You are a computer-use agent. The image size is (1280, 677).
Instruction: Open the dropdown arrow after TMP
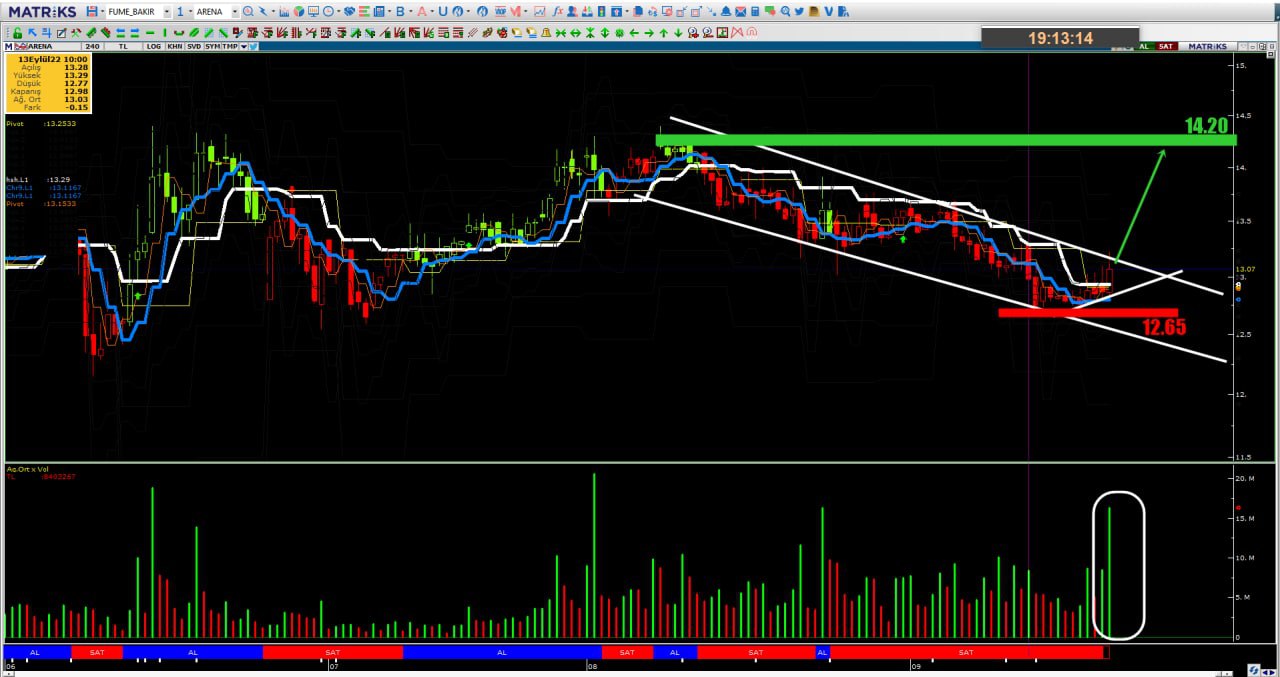tap(243, 47)
